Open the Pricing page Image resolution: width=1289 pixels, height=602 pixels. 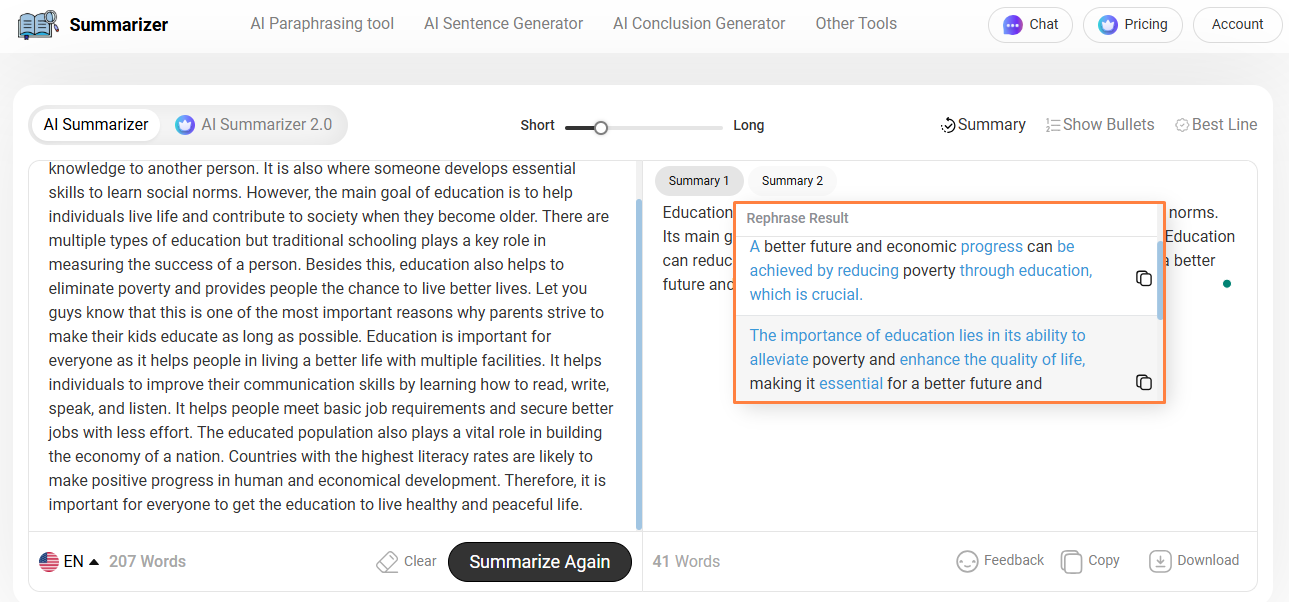1132,25
